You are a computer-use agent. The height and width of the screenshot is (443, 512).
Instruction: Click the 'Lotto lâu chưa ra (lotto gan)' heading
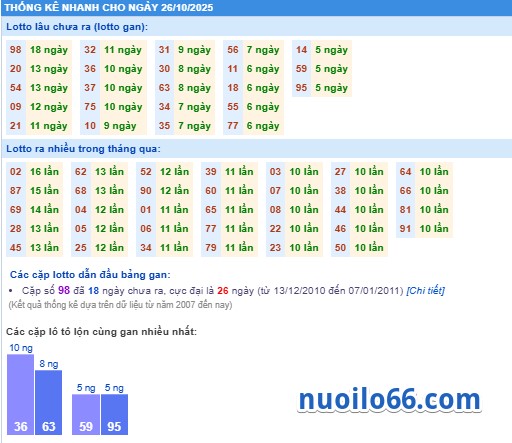click(x=77, y=27)
